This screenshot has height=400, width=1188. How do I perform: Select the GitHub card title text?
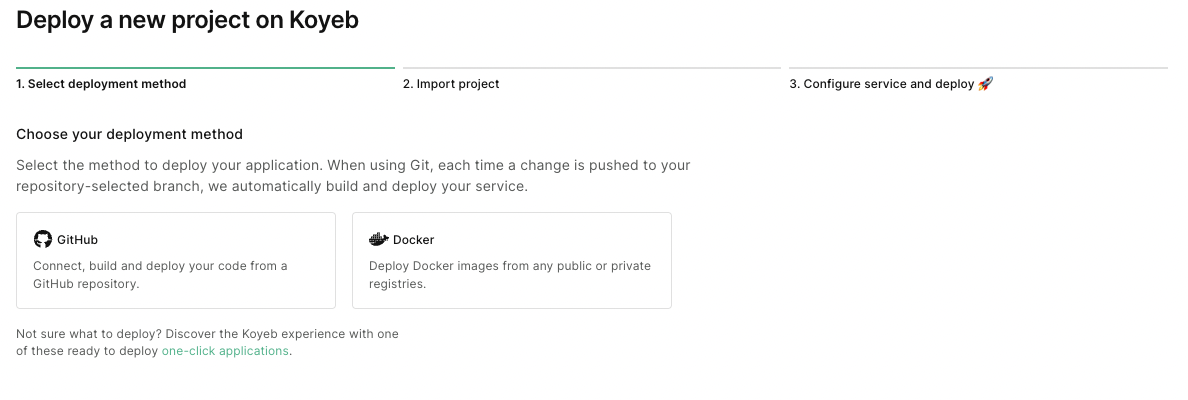(x=77, y=240)
